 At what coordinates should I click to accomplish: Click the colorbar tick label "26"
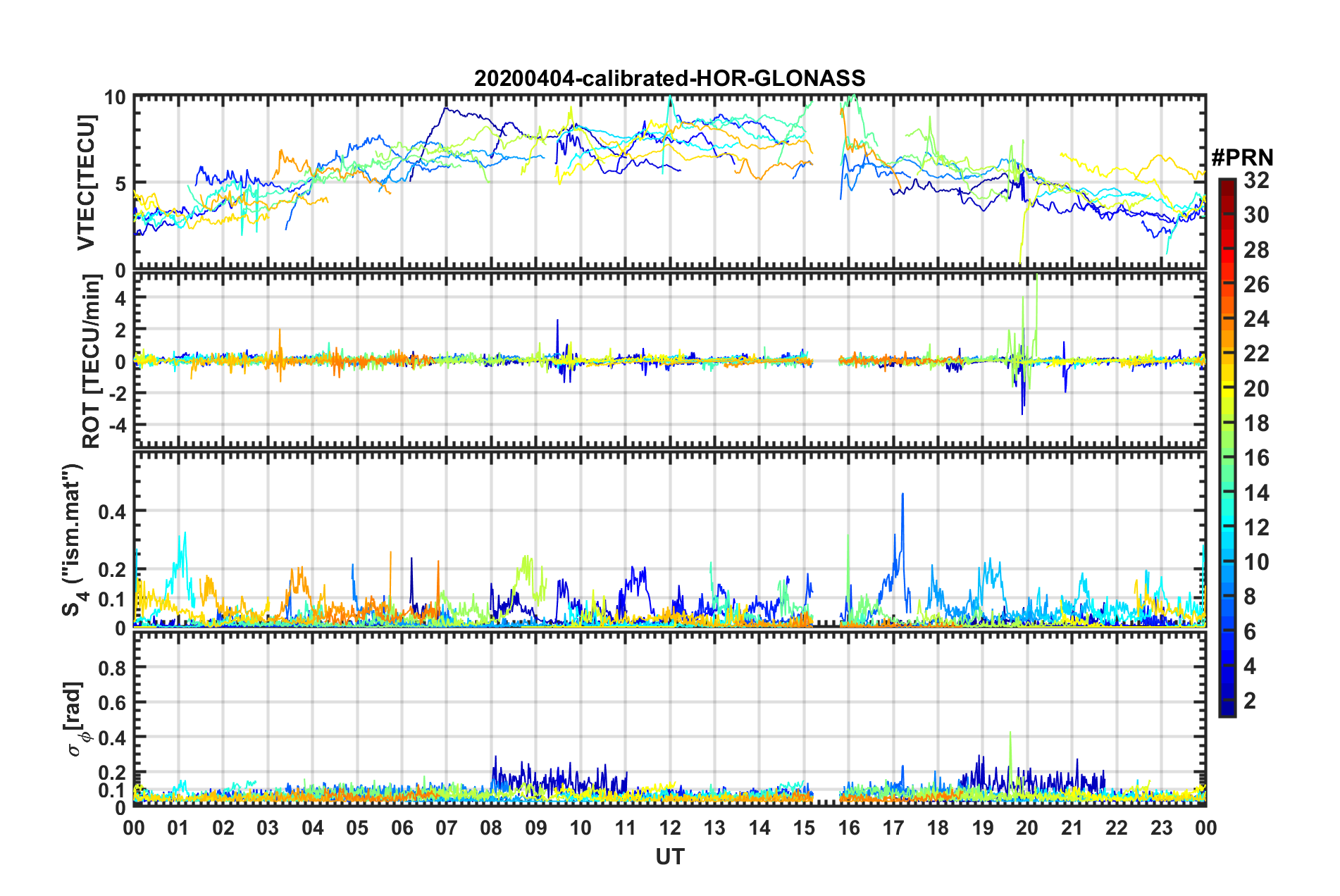coord(1256,285)
